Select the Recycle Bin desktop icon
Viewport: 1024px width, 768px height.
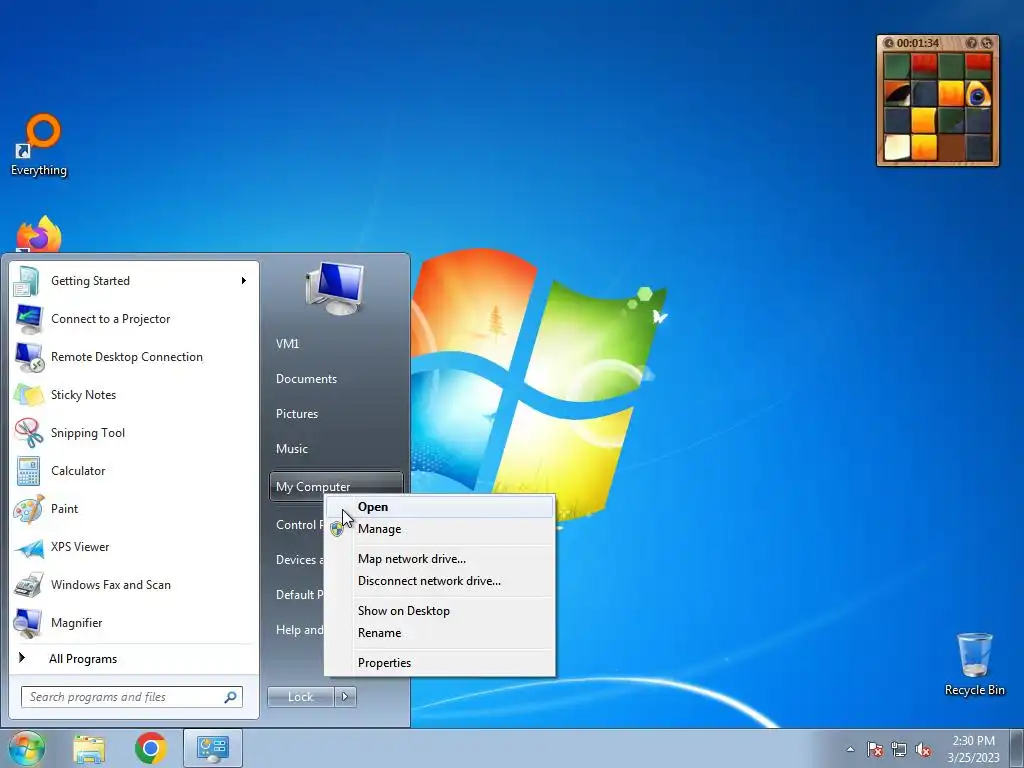tap(974, 664)
